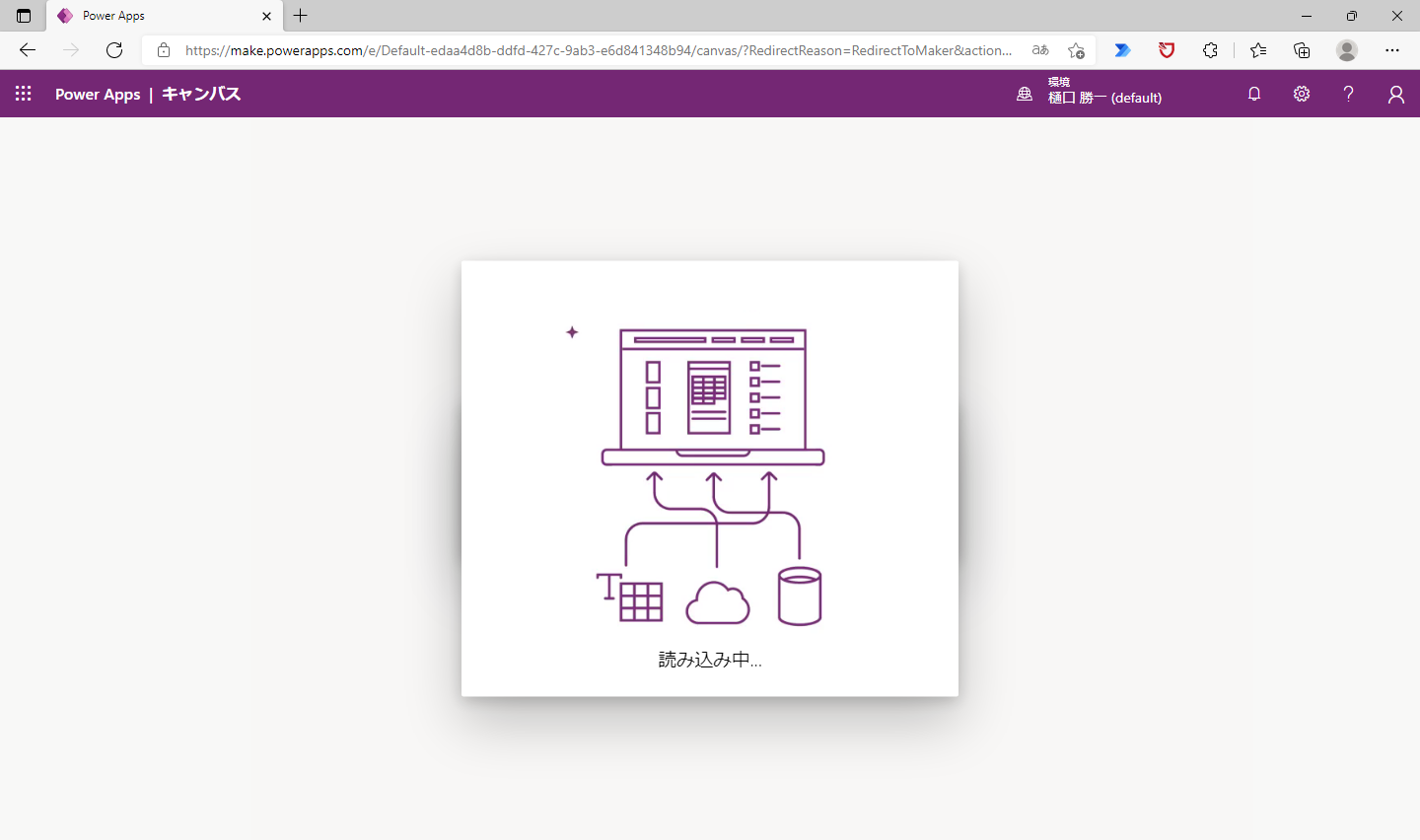Open the account manager profile icon
Screen dimensions: 1420x840
[1395, 94]
